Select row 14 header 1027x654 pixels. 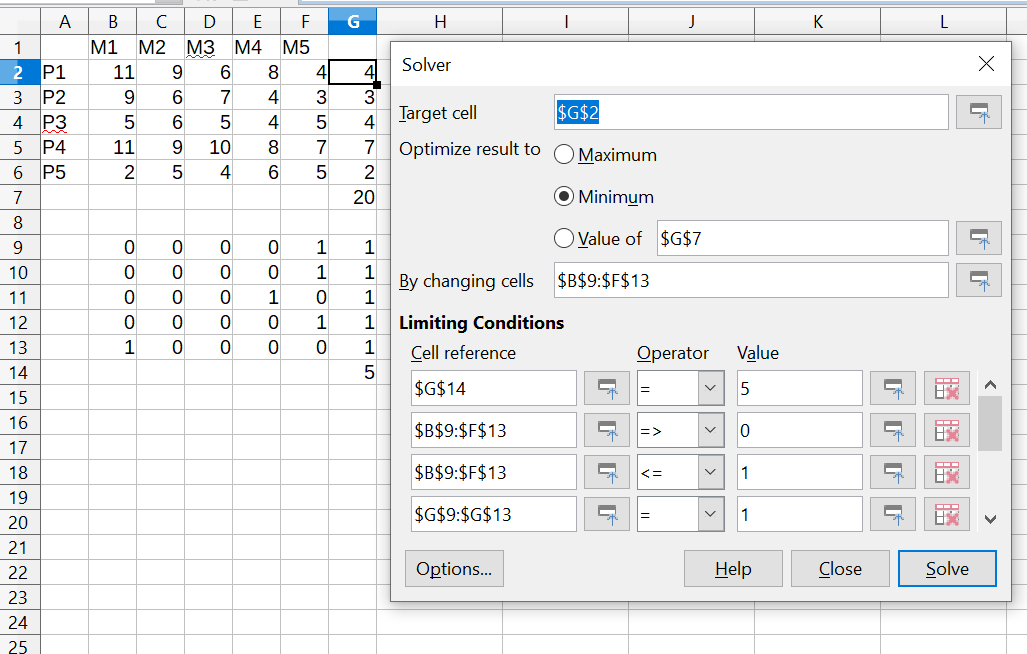pyautogui.click(x=20, y=372)
